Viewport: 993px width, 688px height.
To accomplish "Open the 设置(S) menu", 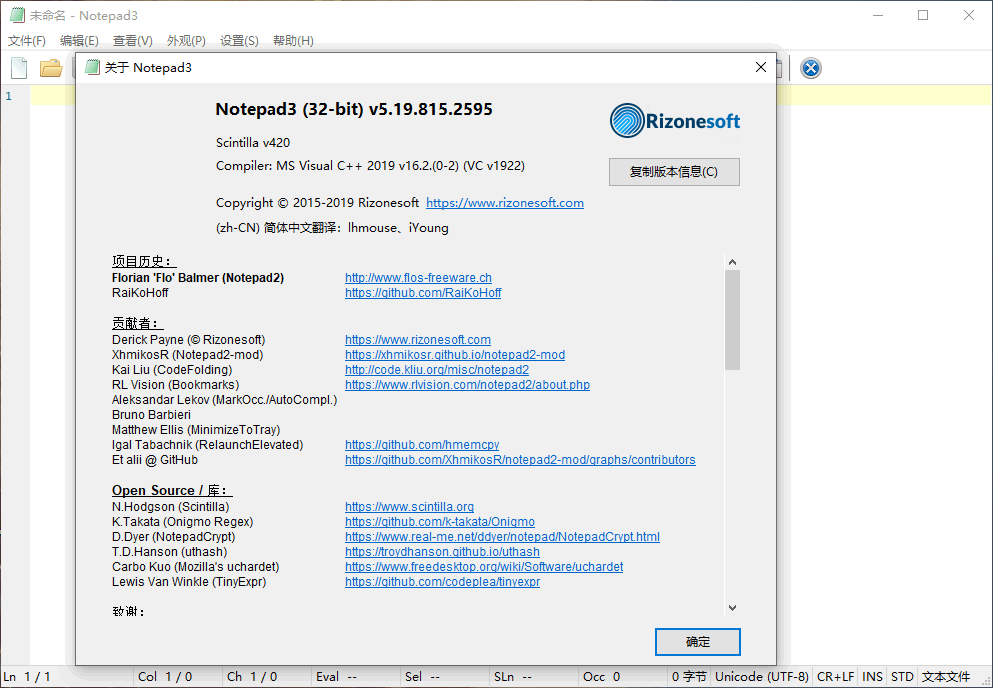I will 239,41.
